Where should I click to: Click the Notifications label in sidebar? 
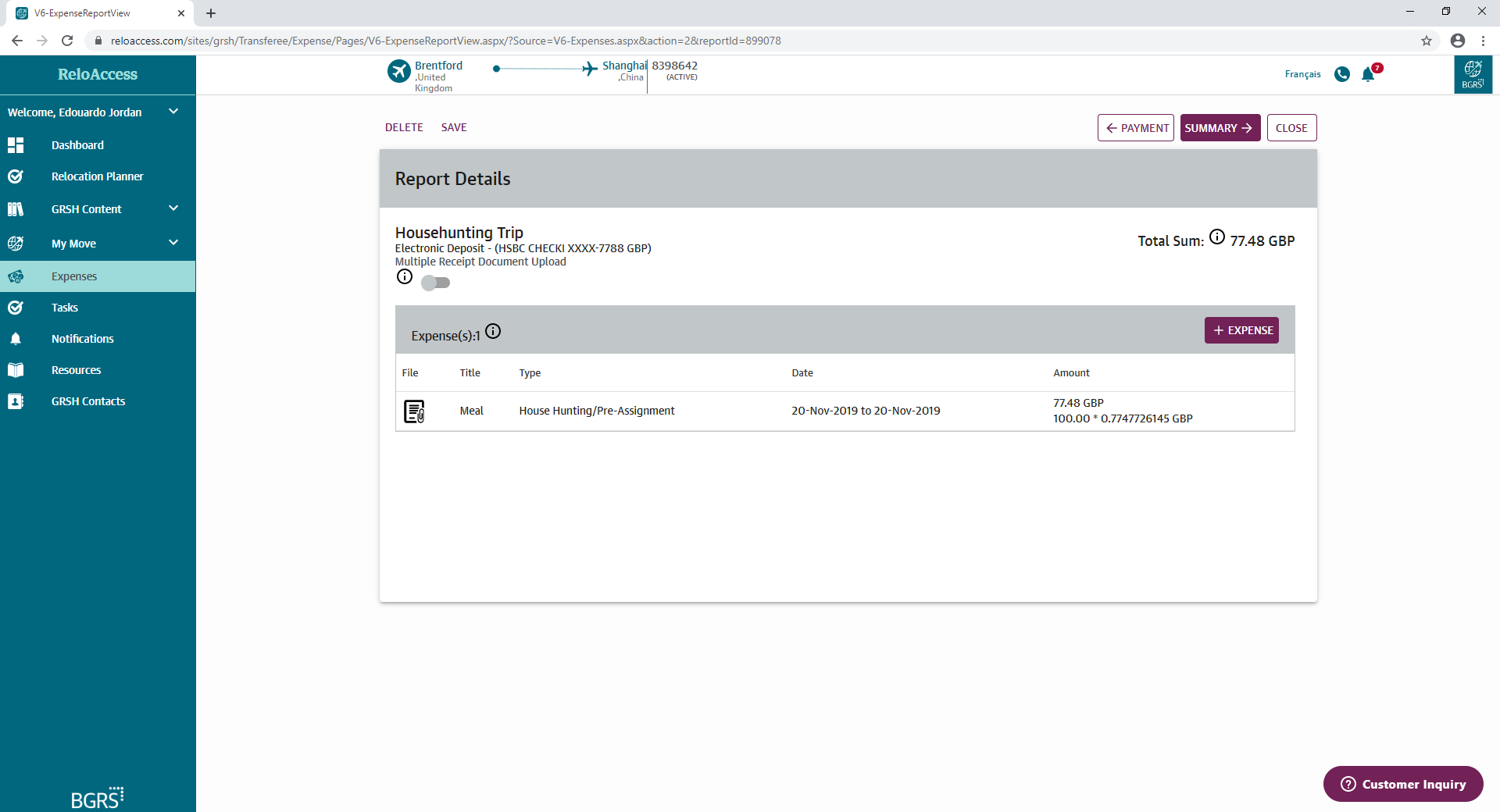coord(83,339)
